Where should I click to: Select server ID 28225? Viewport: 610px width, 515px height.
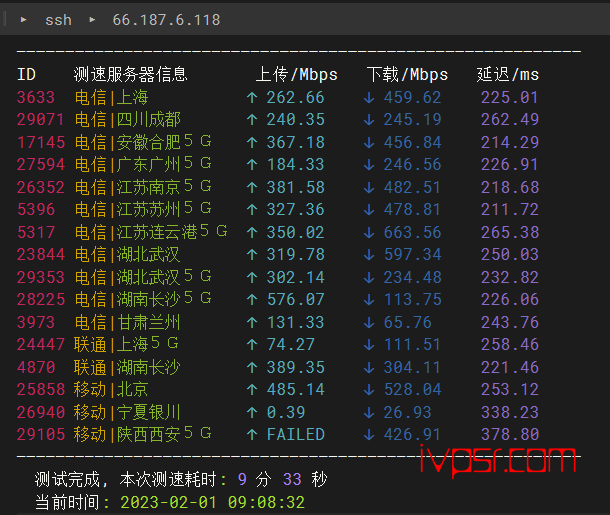click(41, 299)
